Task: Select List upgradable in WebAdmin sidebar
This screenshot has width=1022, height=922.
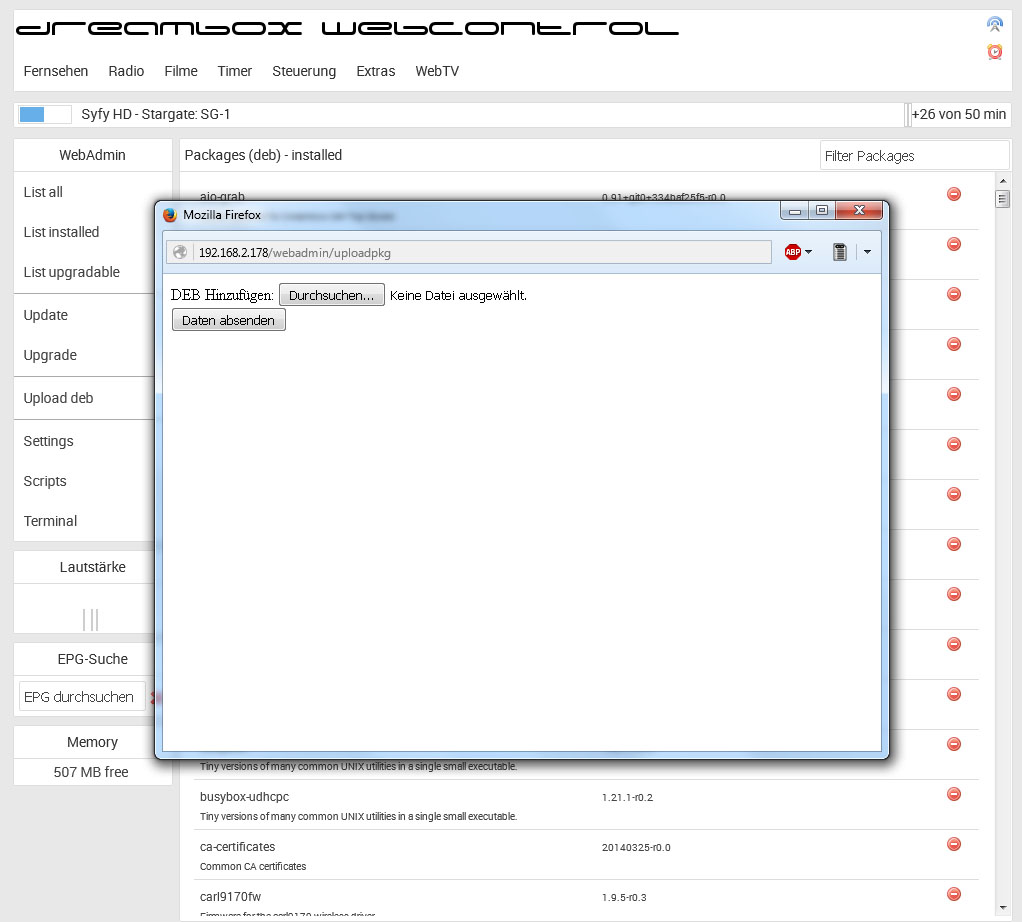Action: pos(71,272)
